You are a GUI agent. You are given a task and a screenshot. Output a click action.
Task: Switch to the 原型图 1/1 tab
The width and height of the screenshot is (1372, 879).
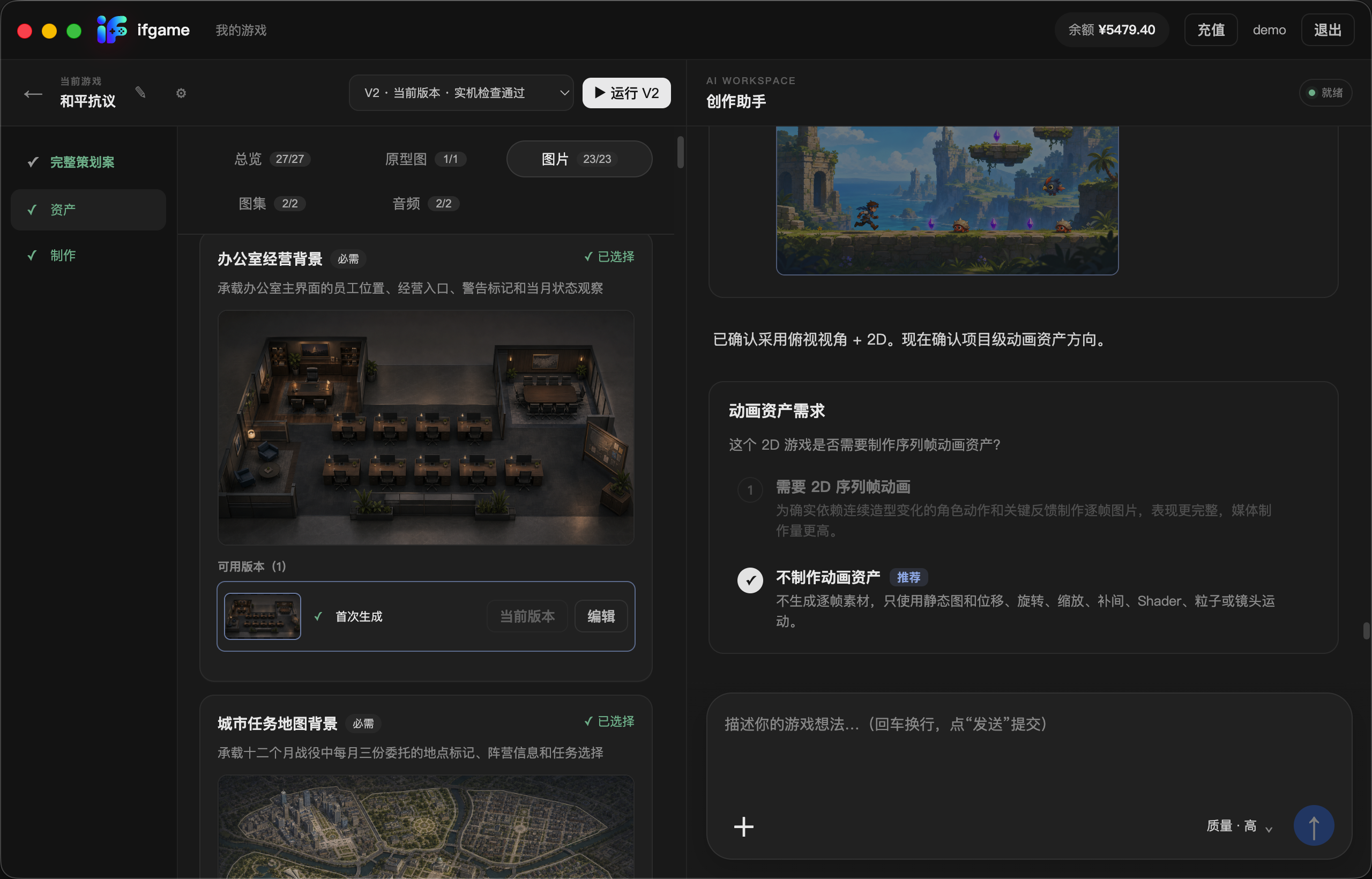point(425,159)
